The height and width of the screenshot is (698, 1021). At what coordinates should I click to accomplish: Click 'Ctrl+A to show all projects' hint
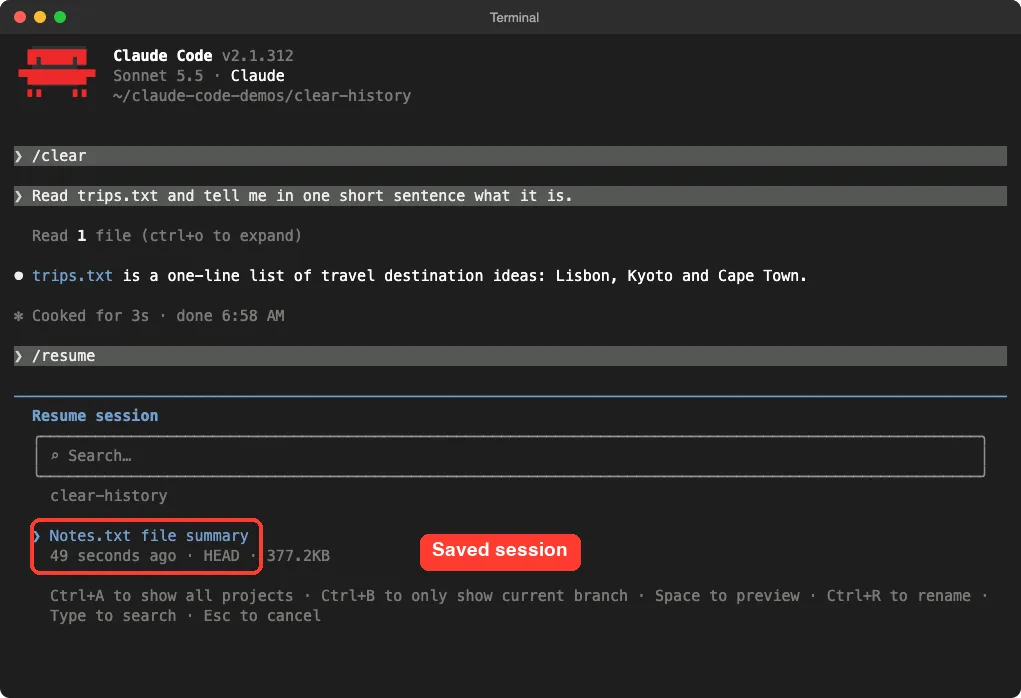coord(171,596)
